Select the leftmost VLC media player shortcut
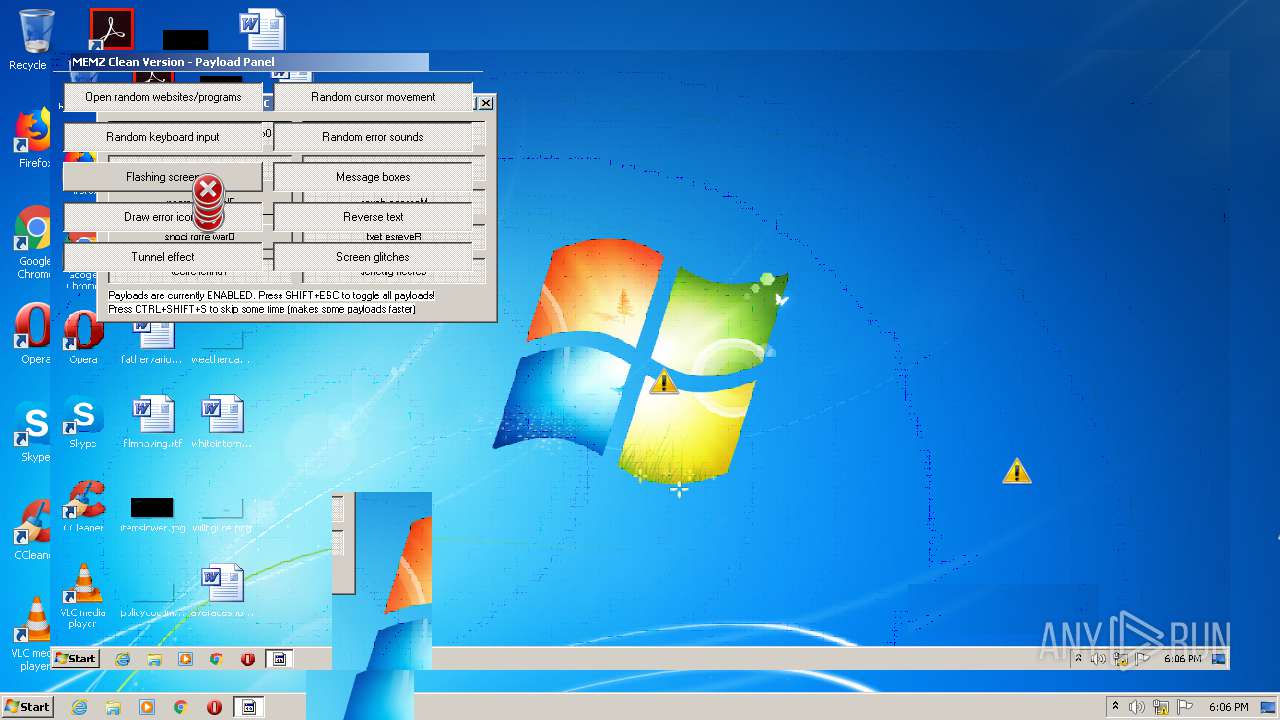 33,634
